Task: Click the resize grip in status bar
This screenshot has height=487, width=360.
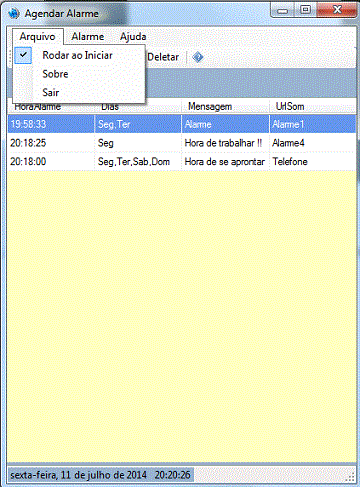Action: coord(351,477)
